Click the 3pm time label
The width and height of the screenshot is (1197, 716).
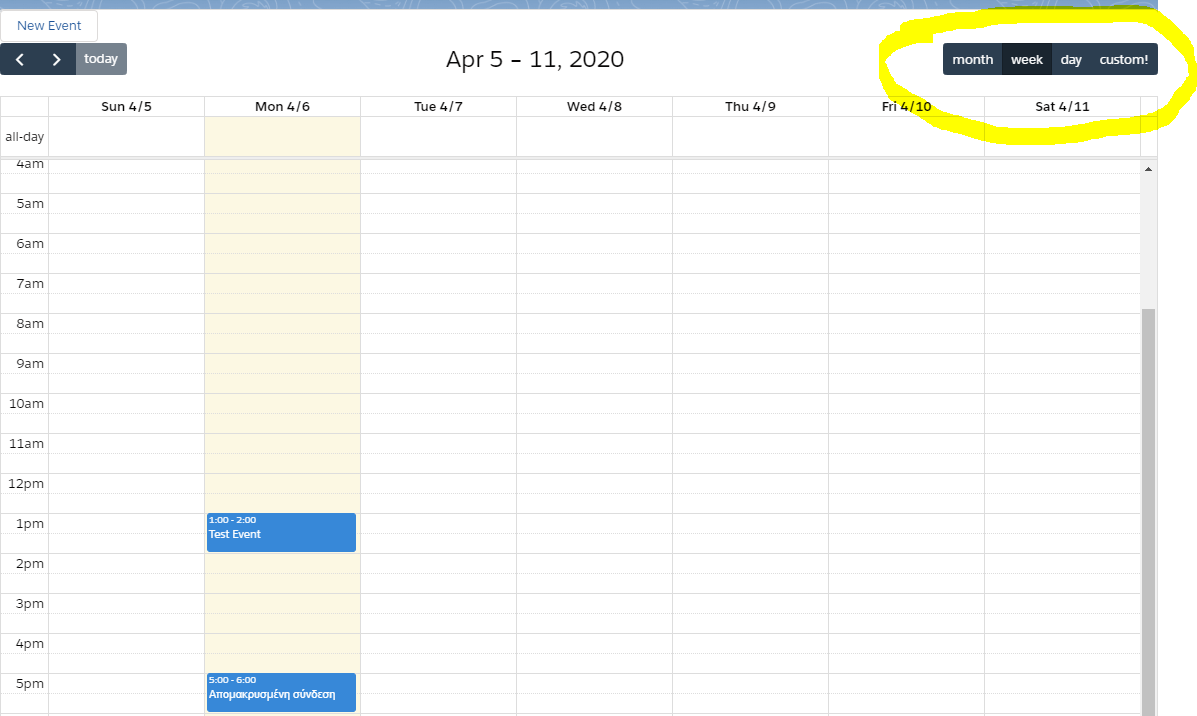tap(30, 604)
